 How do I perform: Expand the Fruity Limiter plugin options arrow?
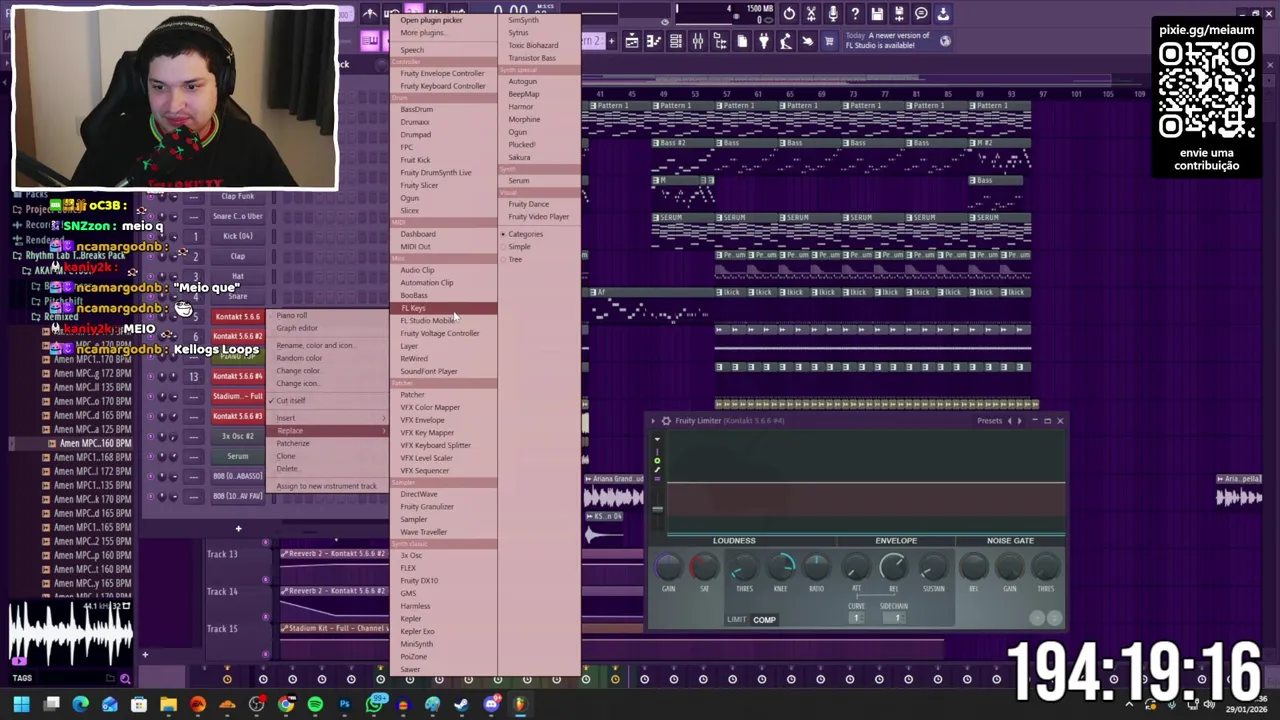pyautogui.click(x=654, y=421)
